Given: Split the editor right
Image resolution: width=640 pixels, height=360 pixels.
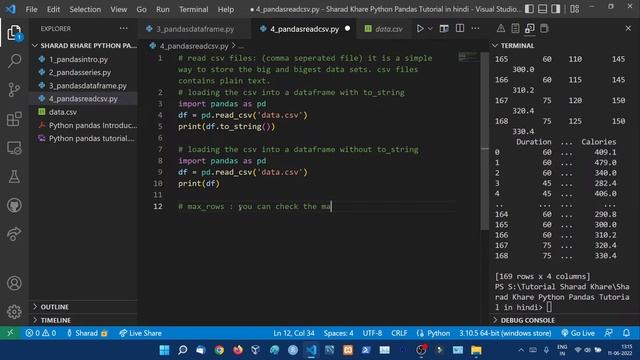Looking at the screenshot, I should 460,29.
